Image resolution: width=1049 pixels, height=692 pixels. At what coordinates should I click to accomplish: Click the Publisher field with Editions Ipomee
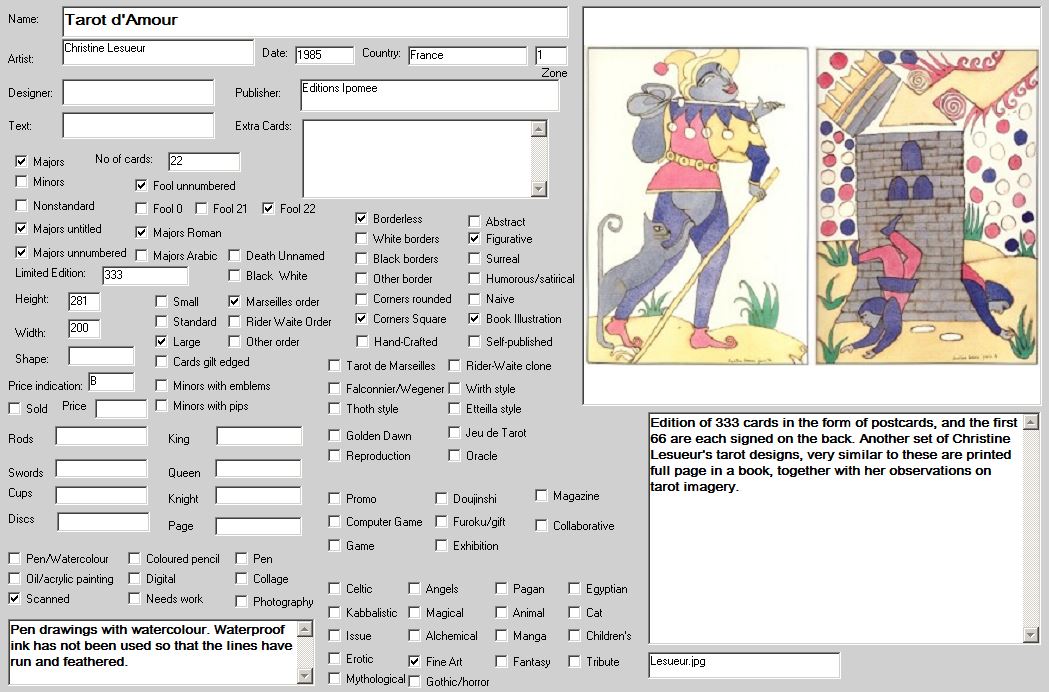[x=429, y=95]
